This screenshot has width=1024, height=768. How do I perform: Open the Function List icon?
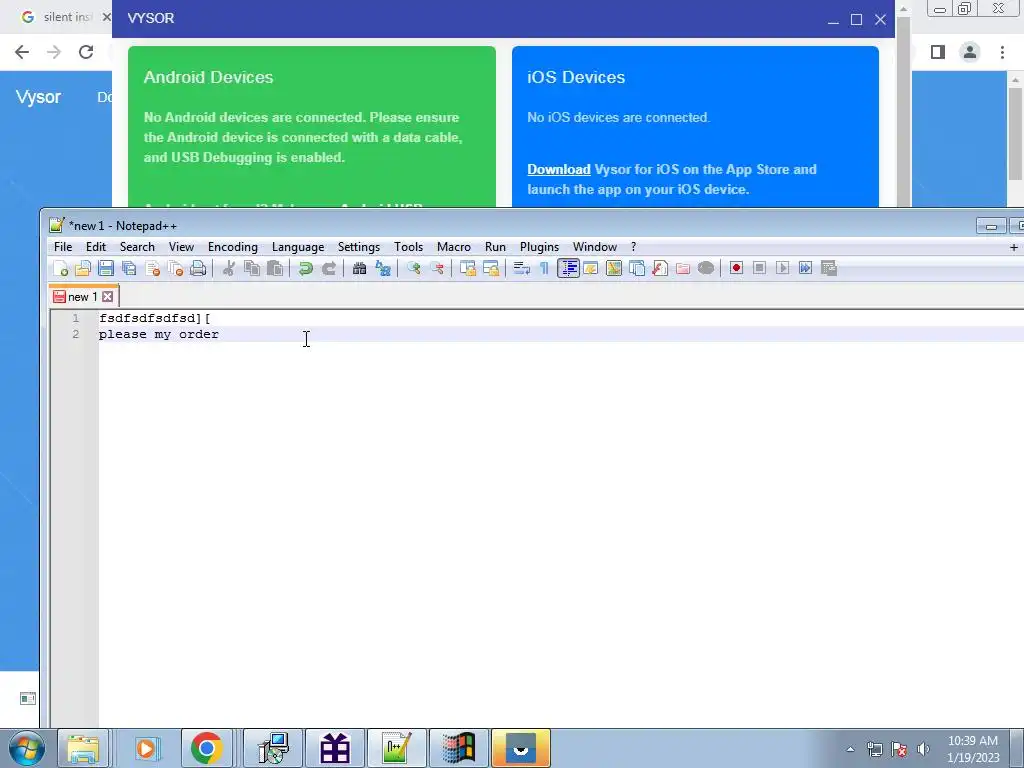pyautogui.click(x=660, y=268)
